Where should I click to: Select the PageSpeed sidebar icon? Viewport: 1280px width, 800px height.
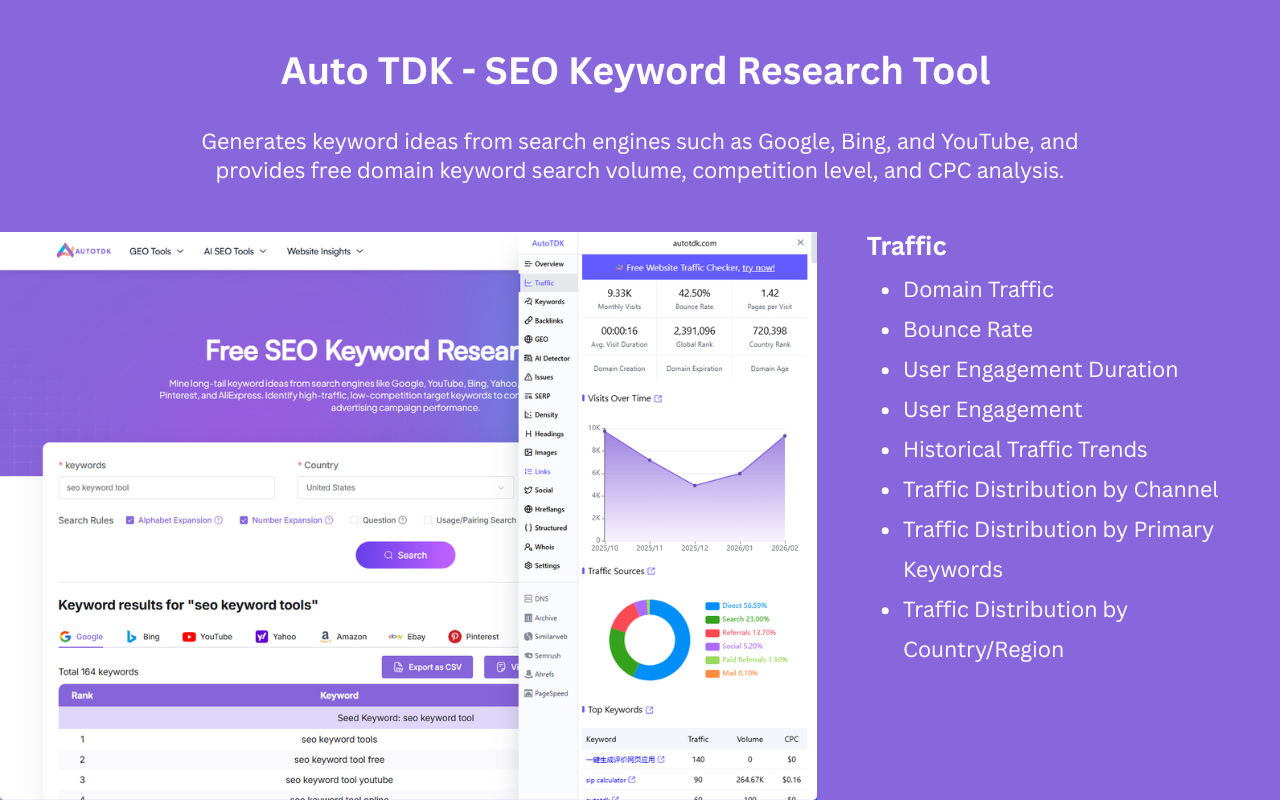(547, 692)
